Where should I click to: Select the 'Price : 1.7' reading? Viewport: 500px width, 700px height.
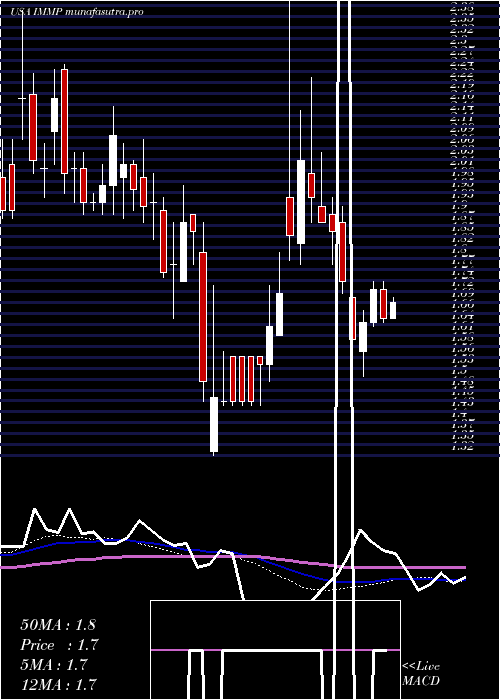coord(59,645)
